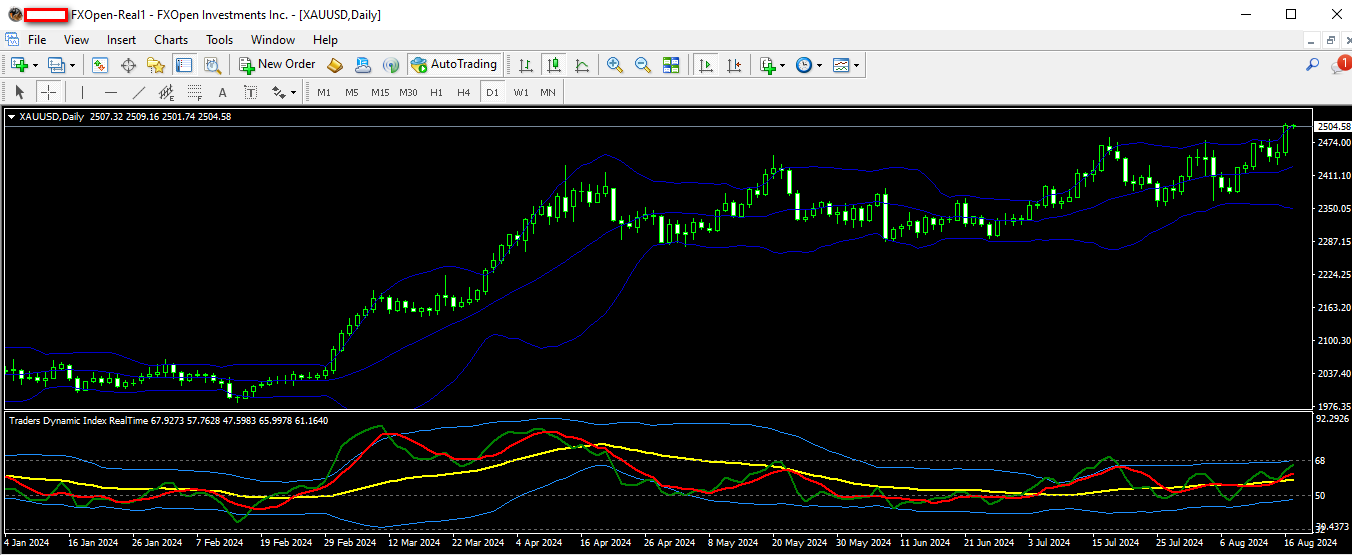Viewport: 1352px width, 556px height.
Task: Select the text tool
Action: 223,93
